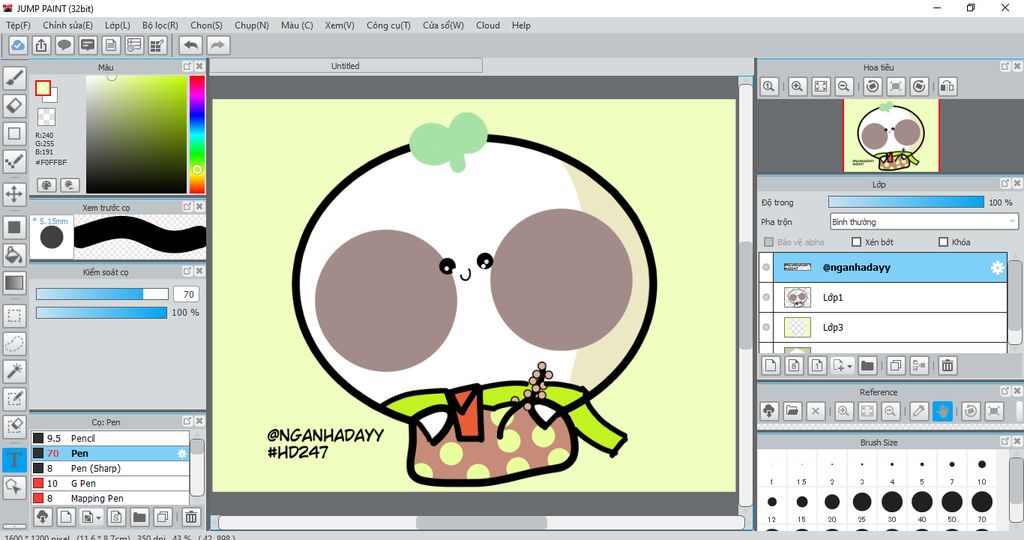The height and width of the screenshot is (540, 1024).
Task: Open the Bộ lọc(R) menu
Action: [161, 25]
